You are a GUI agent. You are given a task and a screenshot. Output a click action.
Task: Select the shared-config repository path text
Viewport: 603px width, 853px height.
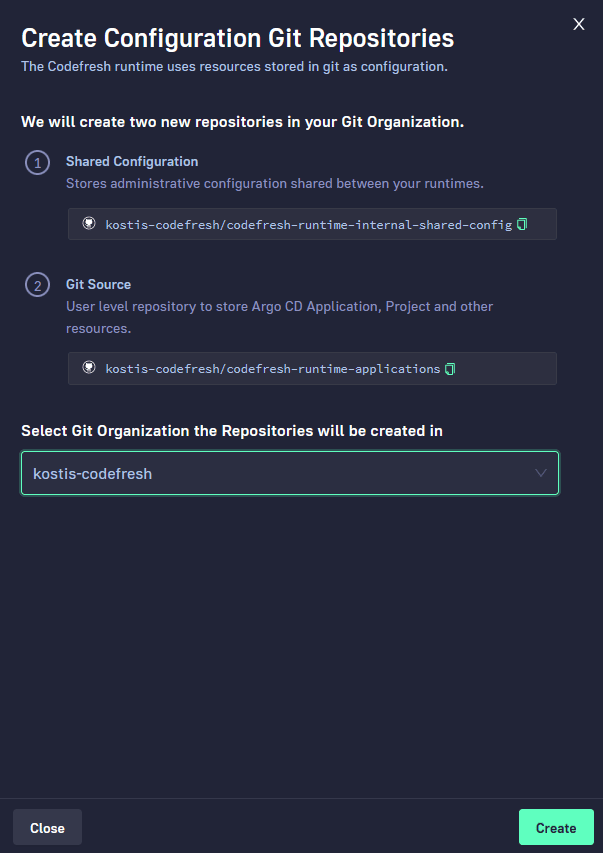(x=305, y=224)
